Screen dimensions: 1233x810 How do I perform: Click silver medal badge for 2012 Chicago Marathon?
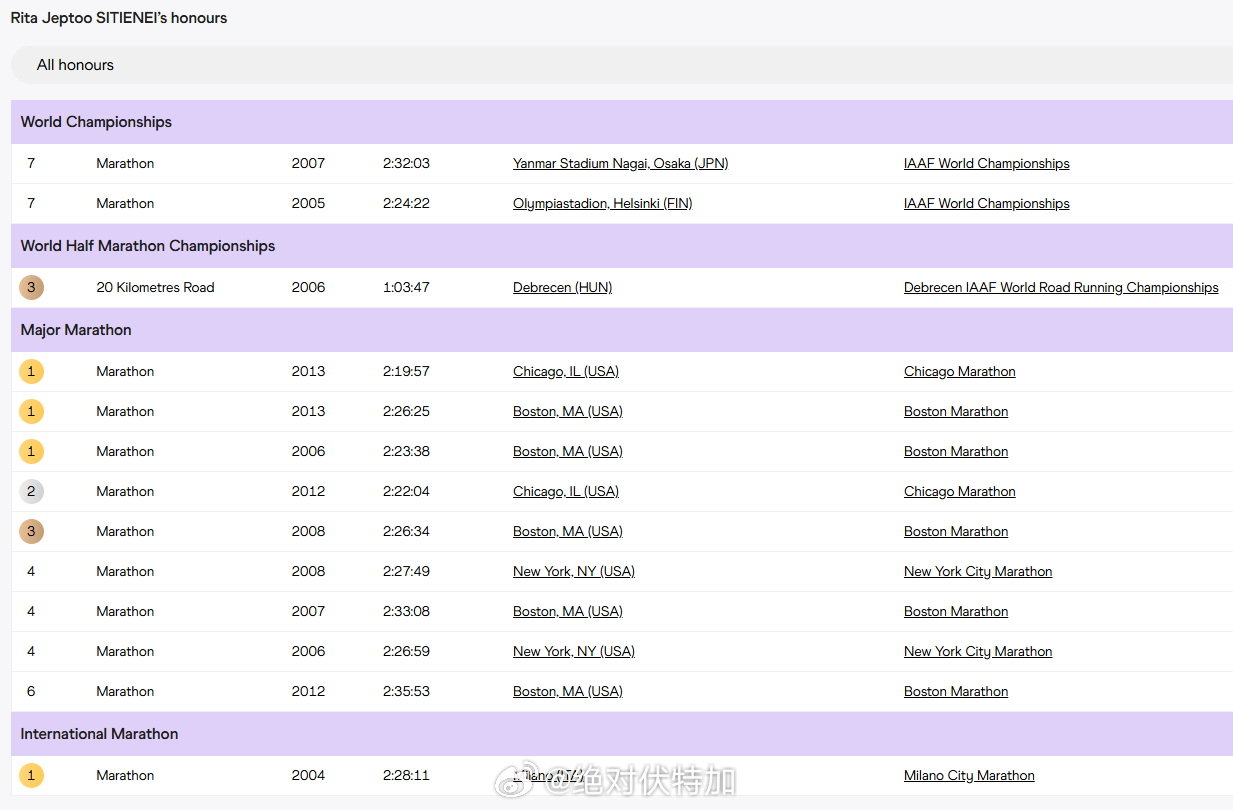point(31,492)
